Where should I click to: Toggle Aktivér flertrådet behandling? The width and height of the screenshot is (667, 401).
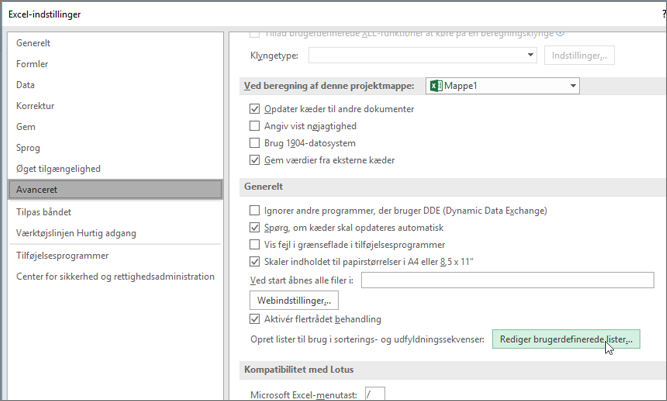click(x=254, y=319)
